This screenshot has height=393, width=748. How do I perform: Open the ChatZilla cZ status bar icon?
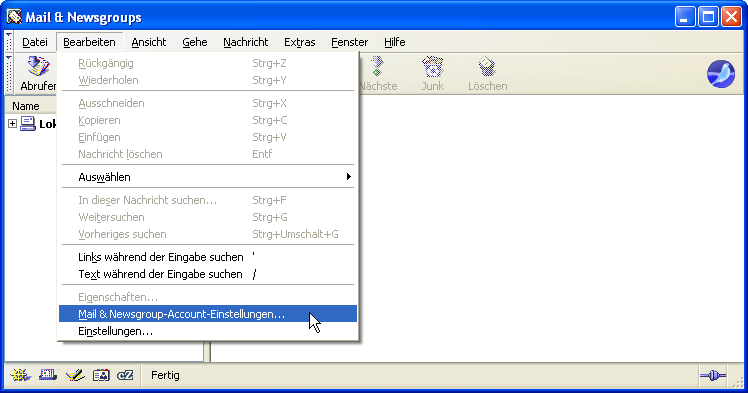(x=125, y=375)
